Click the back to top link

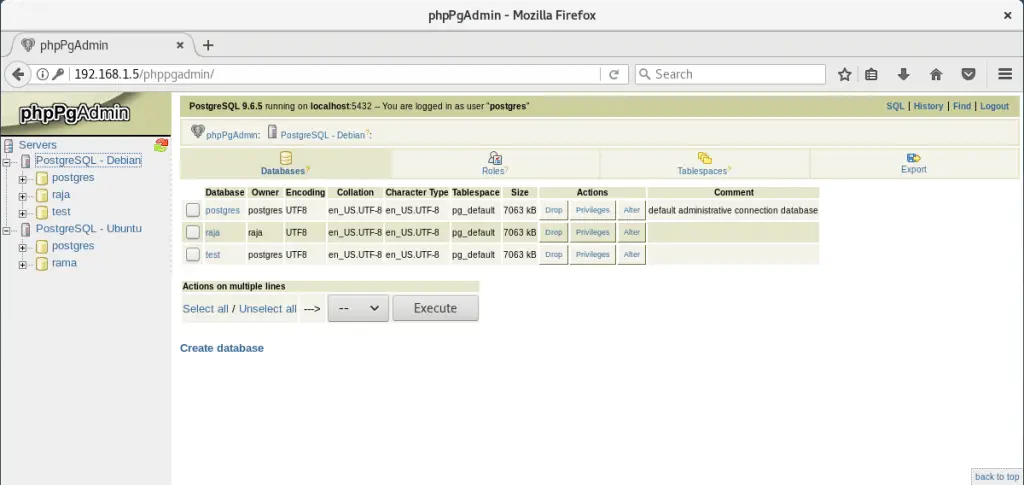[x=997, y=477]
